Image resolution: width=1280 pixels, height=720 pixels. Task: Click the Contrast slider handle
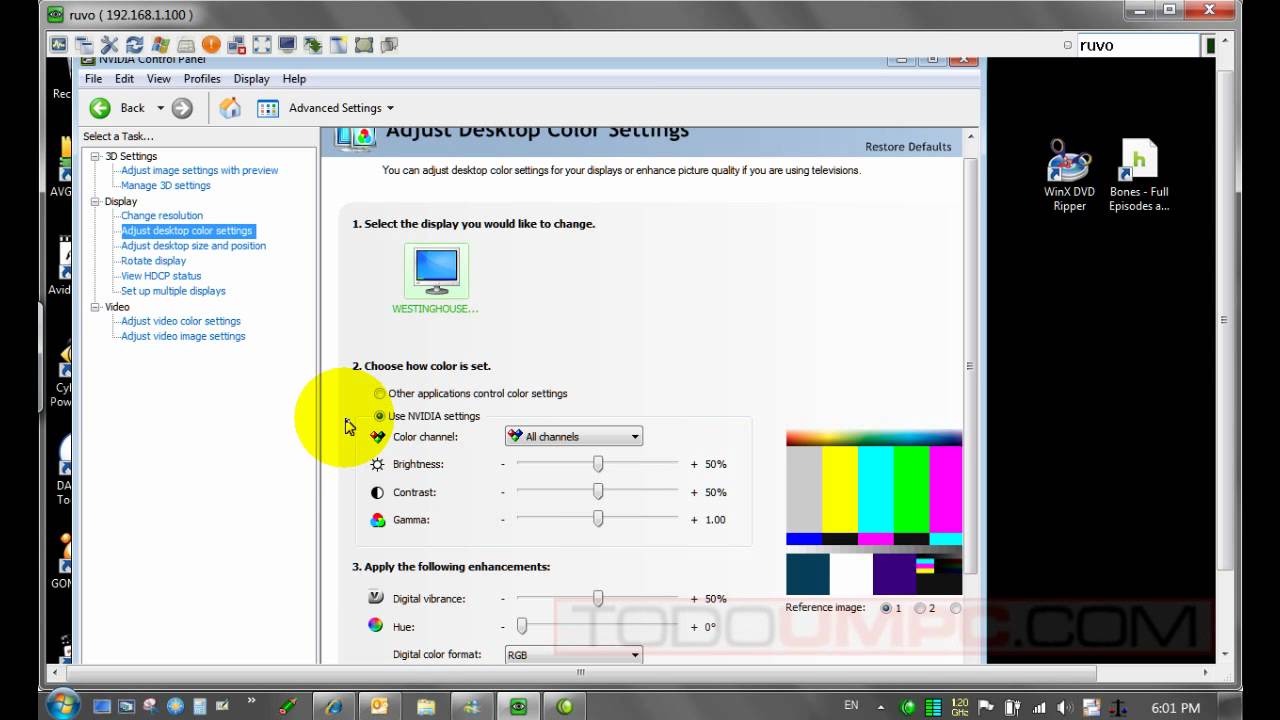pyautogui.click(x=598, y=492)
